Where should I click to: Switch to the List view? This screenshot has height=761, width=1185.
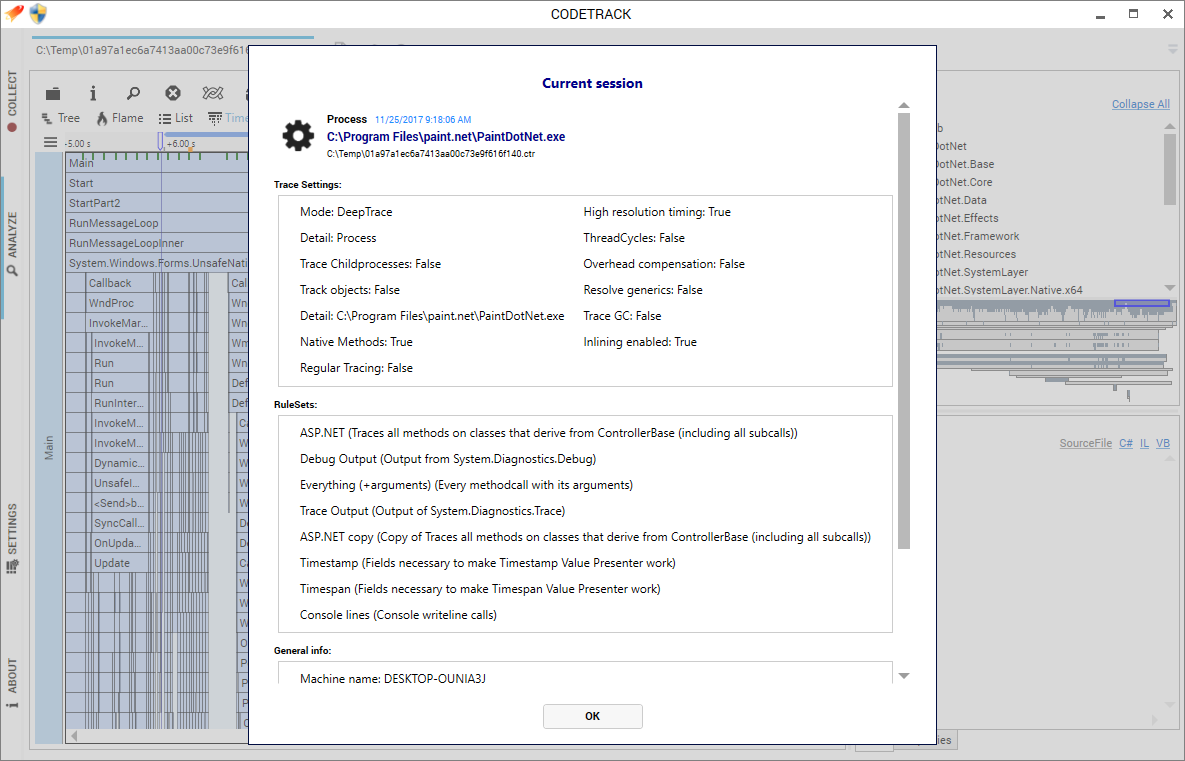[175, 118]
